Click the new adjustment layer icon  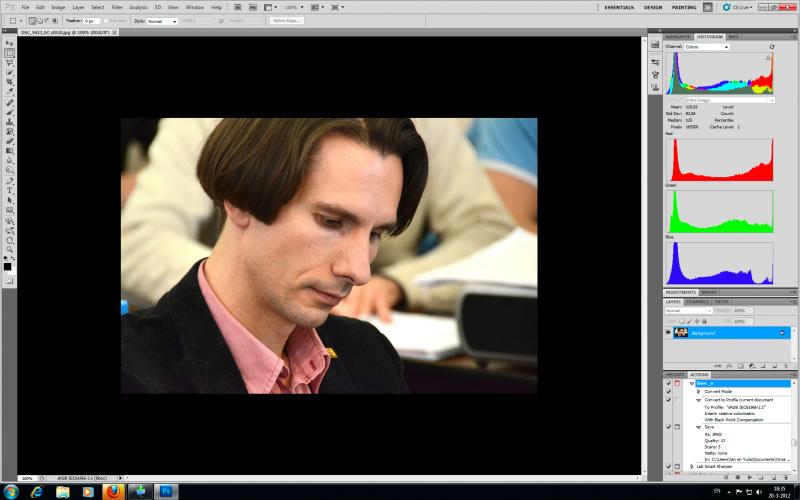(752, 366)
